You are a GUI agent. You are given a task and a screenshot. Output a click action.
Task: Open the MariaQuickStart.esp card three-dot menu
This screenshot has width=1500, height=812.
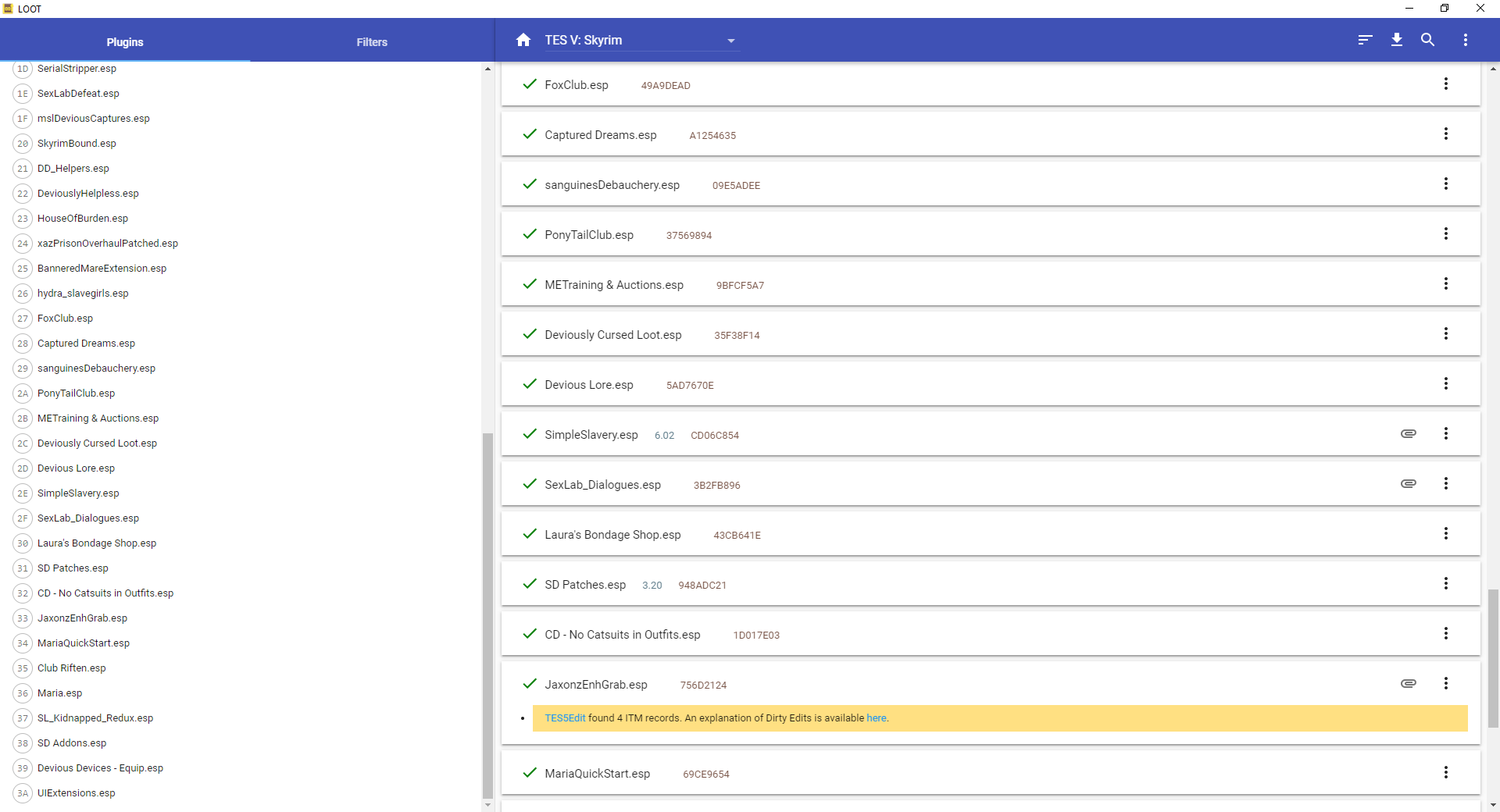(1446, 772)
